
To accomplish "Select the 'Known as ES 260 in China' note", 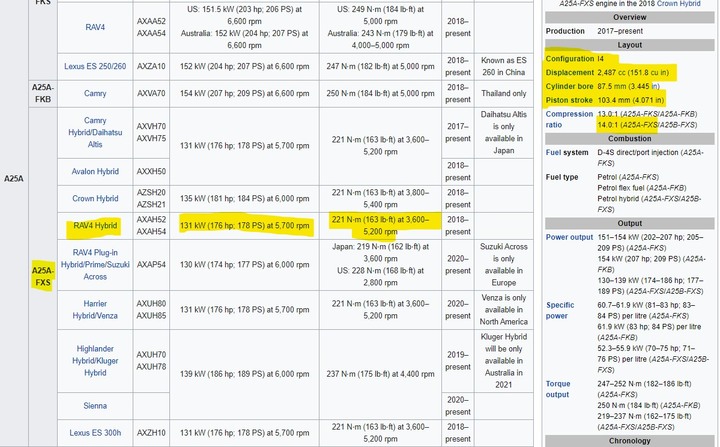I will (x=504, y=66).
